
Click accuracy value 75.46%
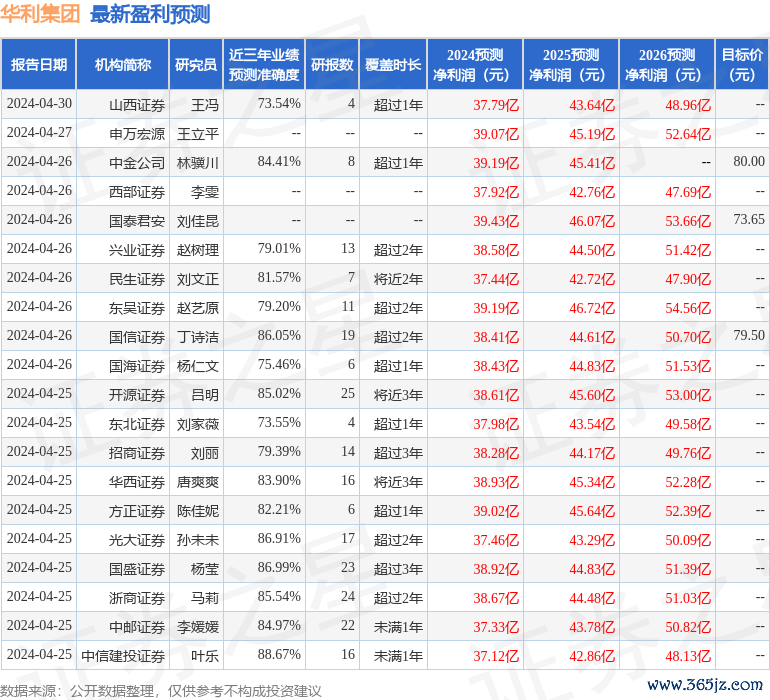(279, 364)
